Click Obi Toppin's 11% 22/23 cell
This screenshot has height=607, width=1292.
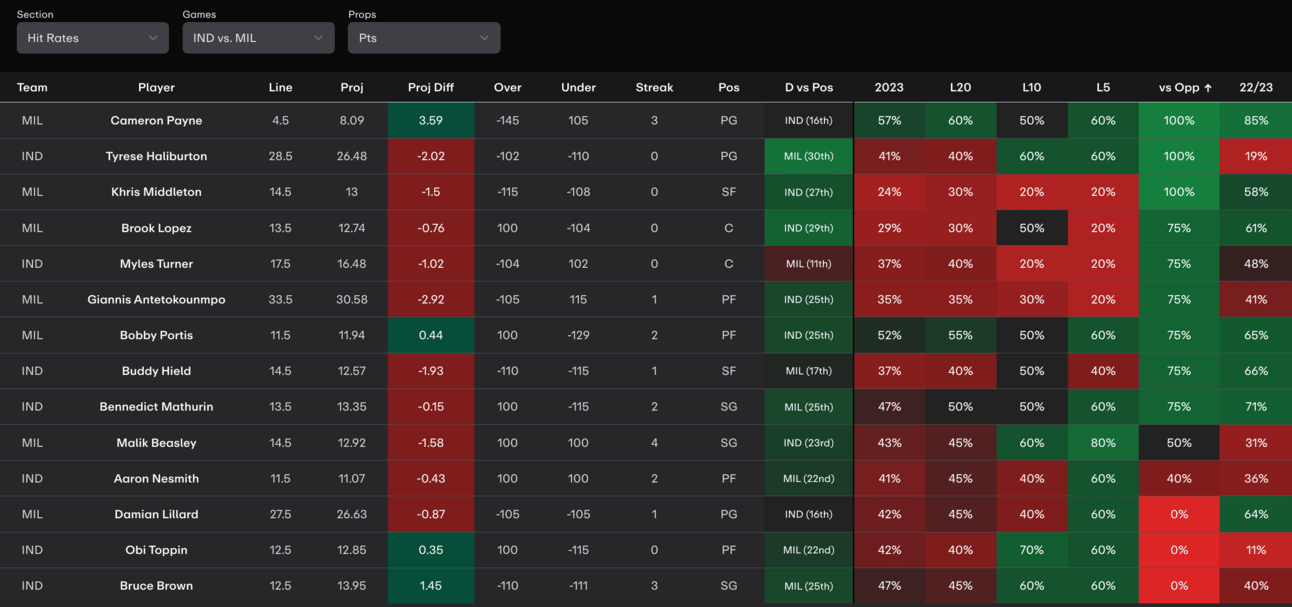1256,550
